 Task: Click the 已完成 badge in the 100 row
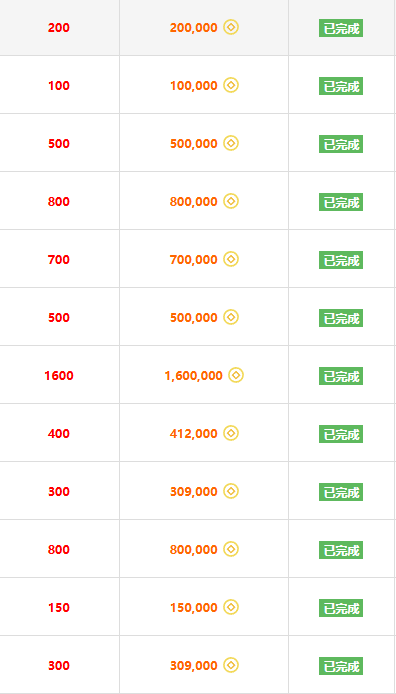341,86
